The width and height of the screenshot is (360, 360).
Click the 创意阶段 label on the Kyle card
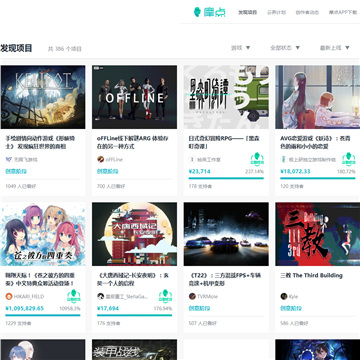[x=291, y=308]
